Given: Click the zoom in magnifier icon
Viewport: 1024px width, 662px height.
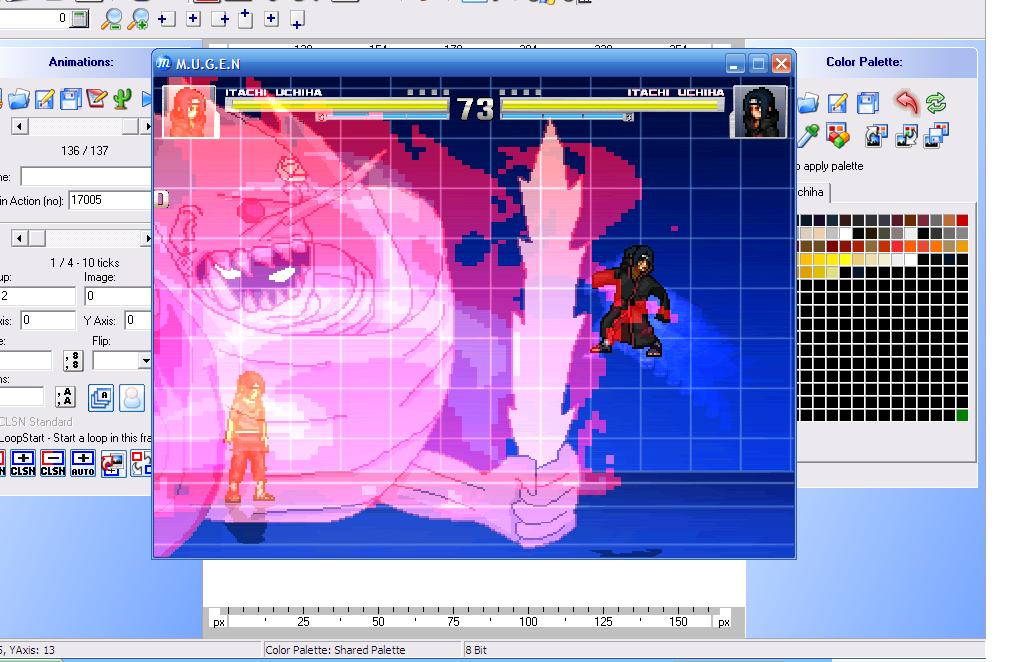Looking at the screenshot, I should coord(138,20).
